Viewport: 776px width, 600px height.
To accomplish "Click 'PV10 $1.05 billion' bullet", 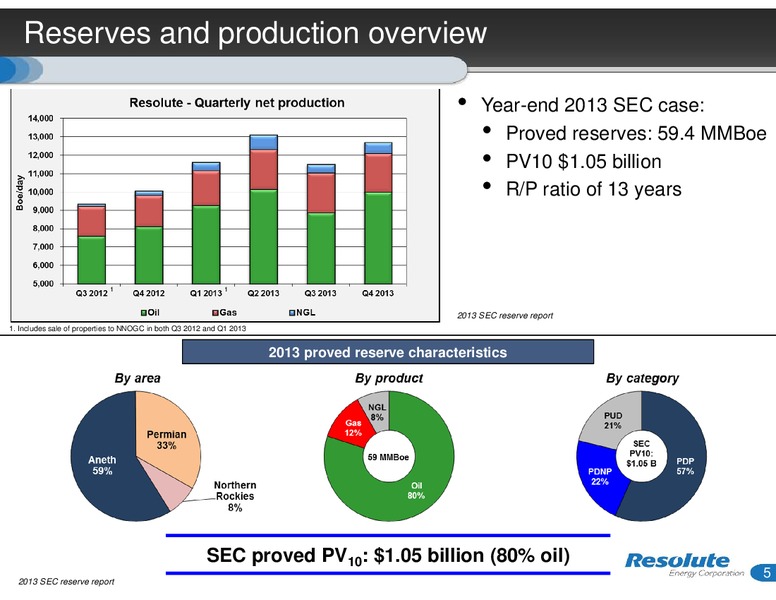I will click(583, 161).
